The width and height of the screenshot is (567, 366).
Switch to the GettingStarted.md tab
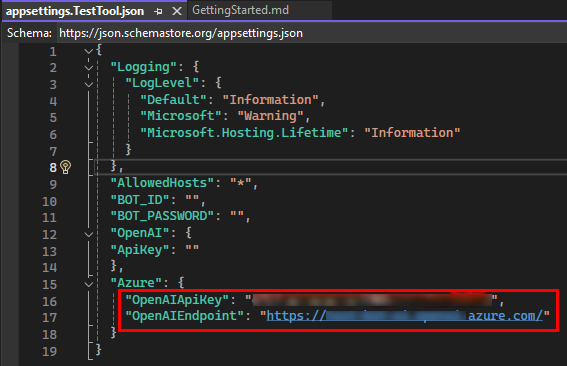pyautogui.click(x=240, y=10)
